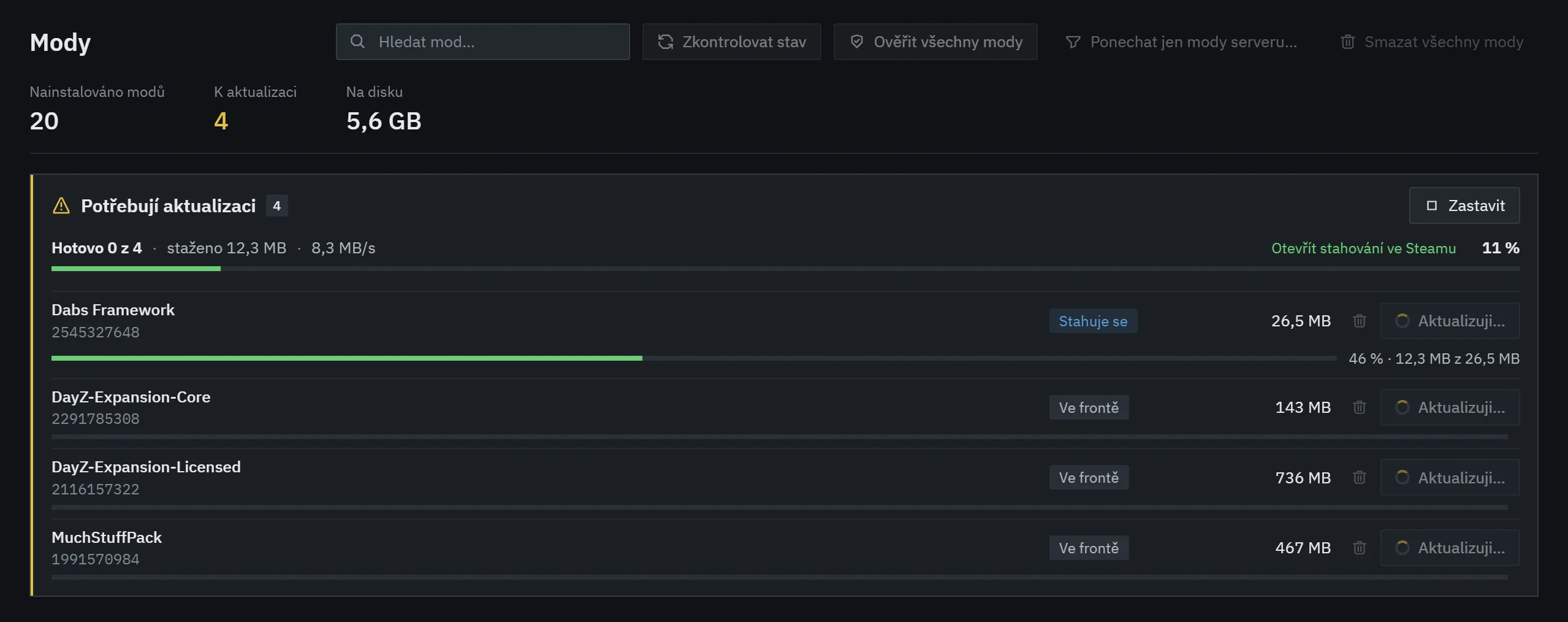Click the 11 % overall progress text

click(x=1501, y=248)
